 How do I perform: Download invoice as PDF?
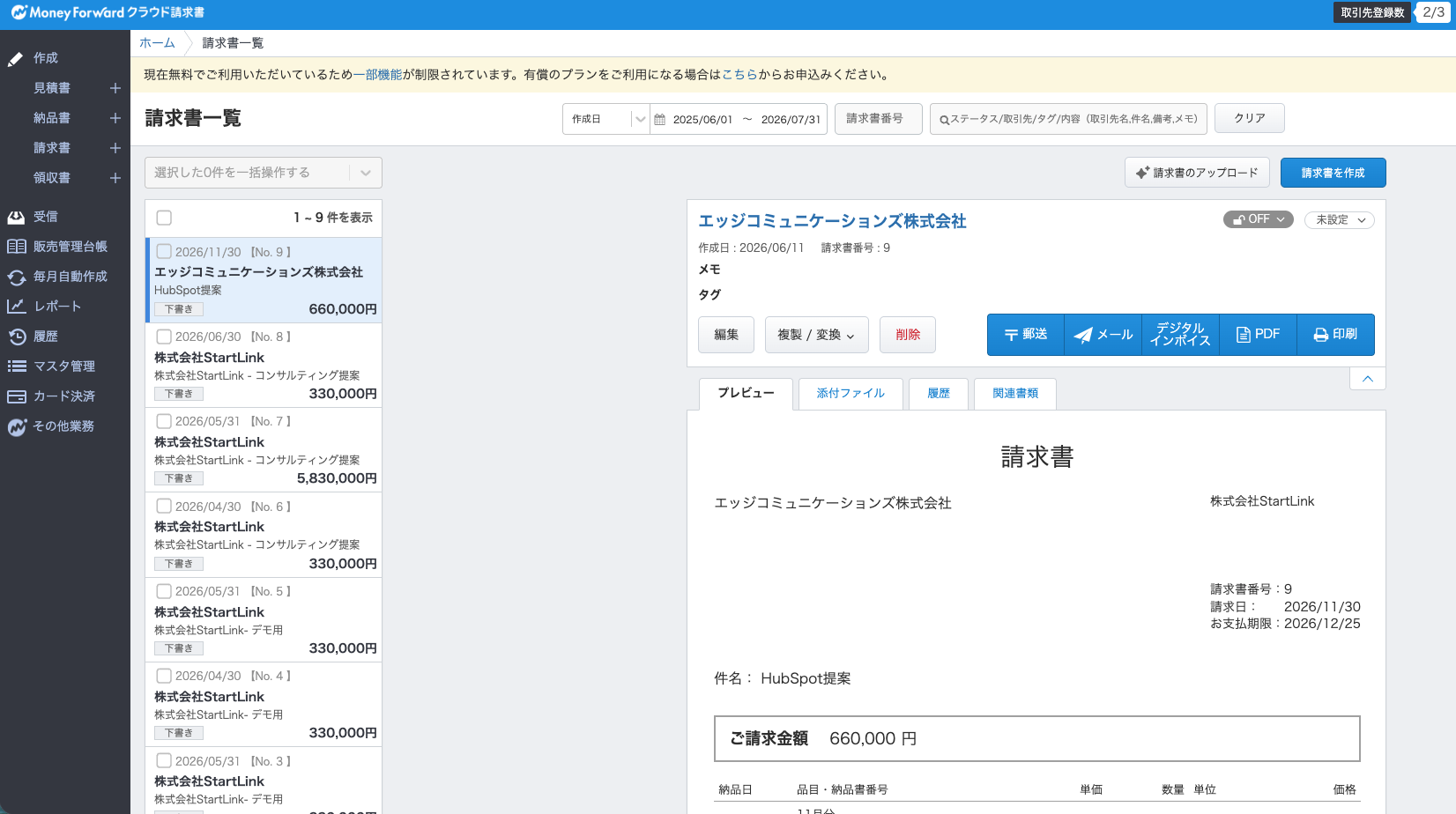pos(1259,335)
